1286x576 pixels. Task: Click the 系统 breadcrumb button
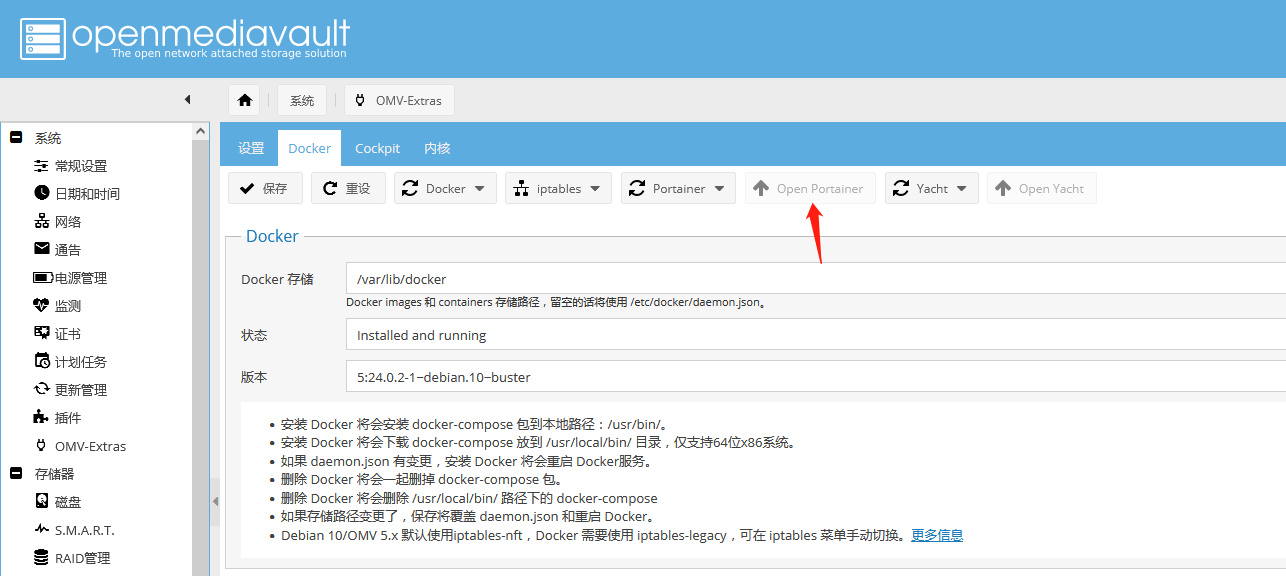302,100
